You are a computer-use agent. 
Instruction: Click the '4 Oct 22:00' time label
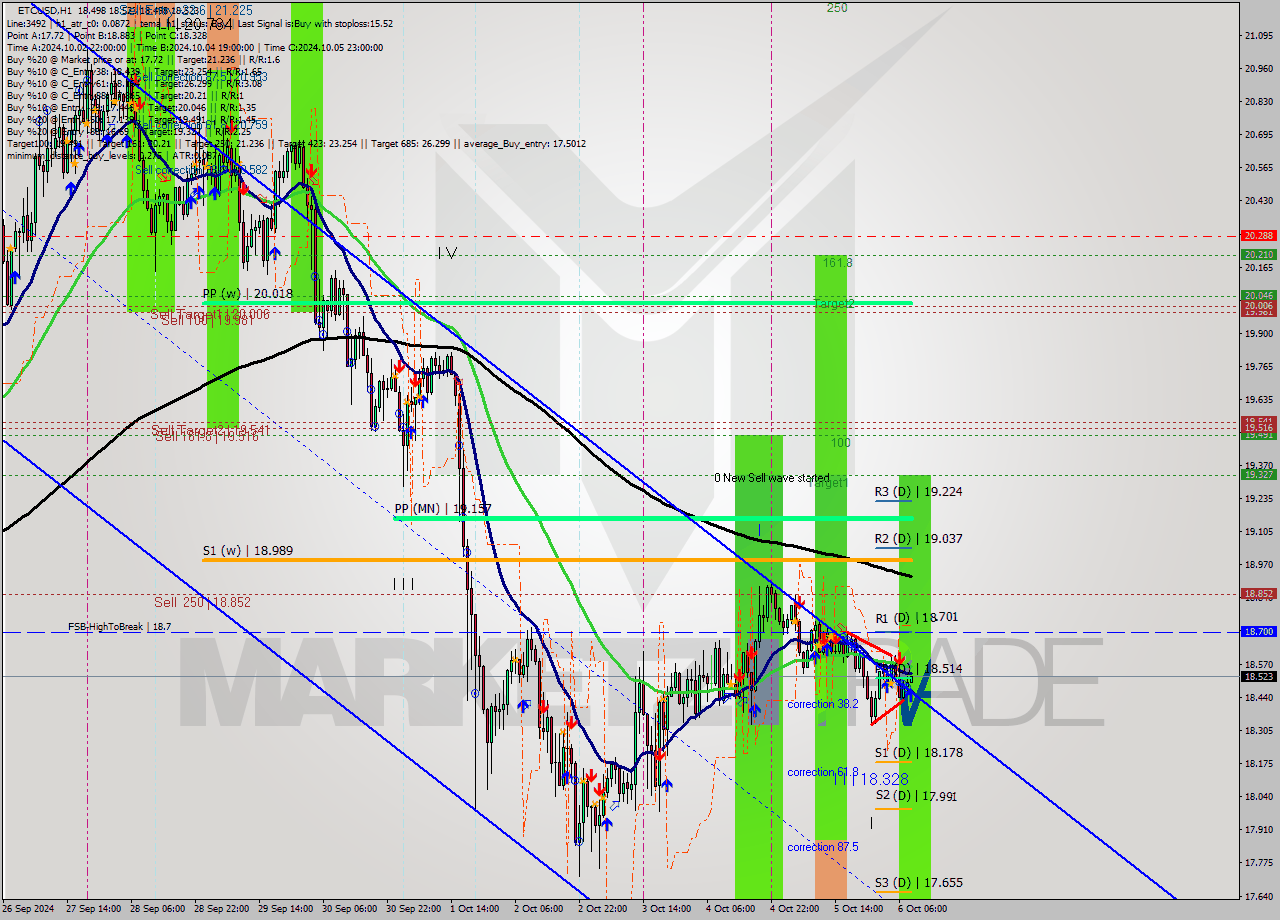(x=796, y=909)
